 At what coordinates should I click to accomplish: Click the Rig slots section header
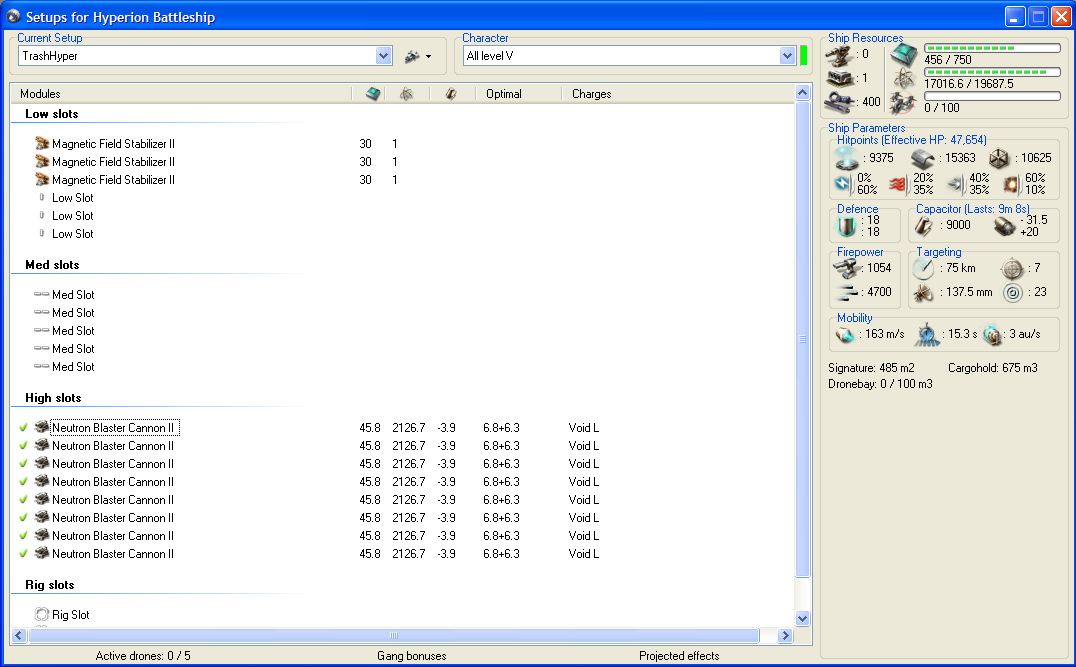coord(49,585)
